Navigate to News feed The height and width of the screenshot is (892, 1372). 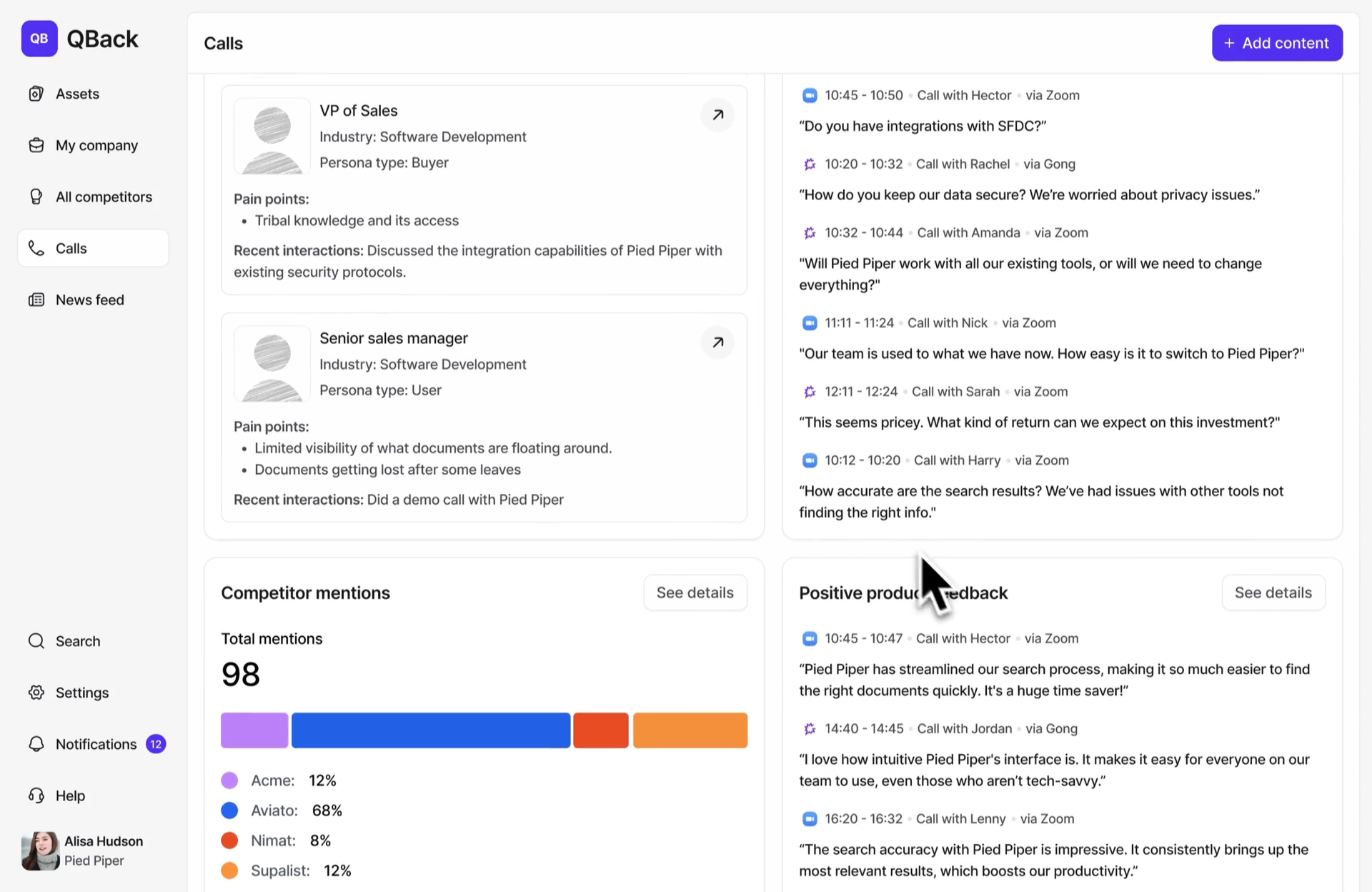point(89,299)
